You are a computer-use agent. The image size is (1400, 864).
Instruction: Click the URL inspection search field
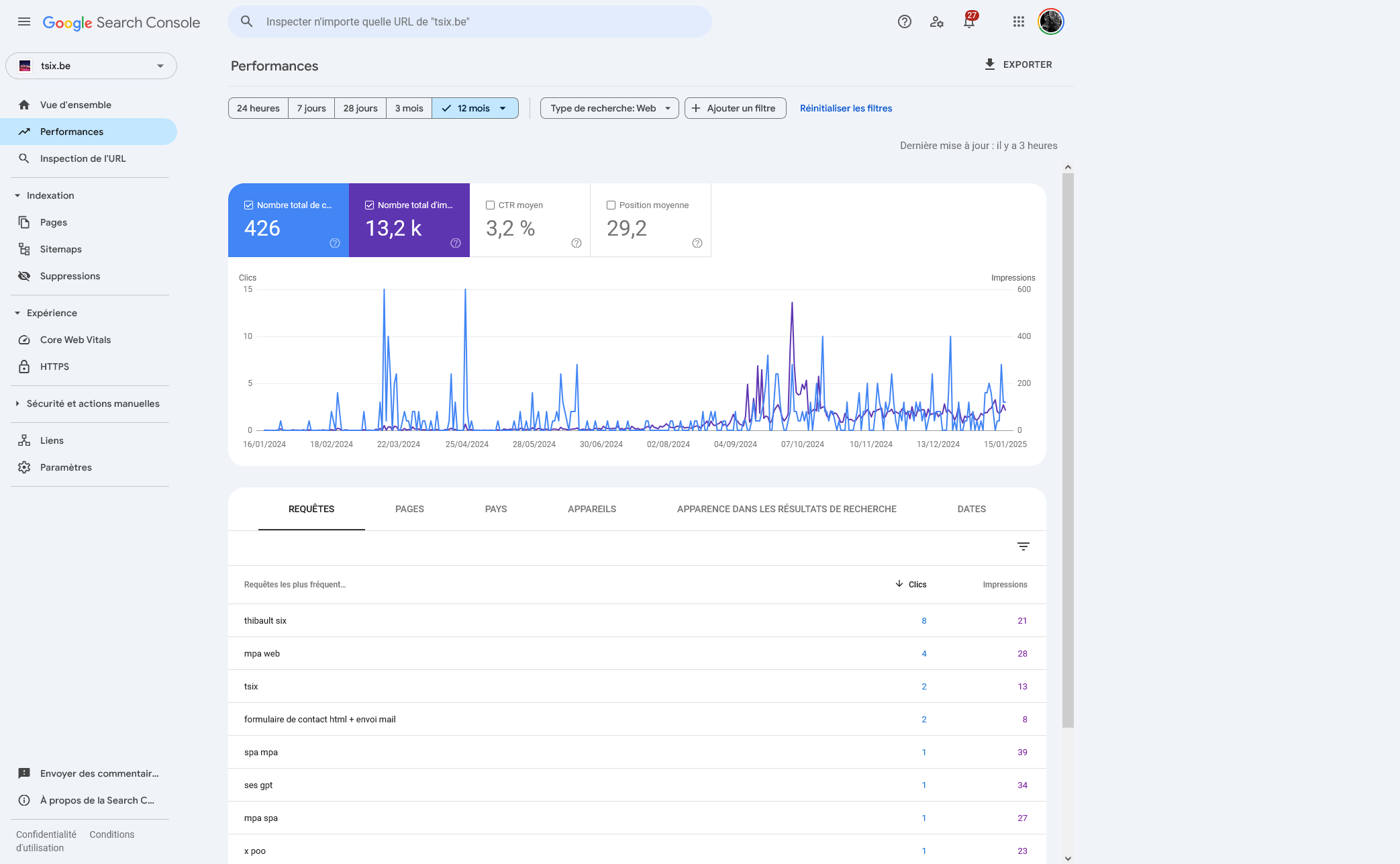click(470, 21)
